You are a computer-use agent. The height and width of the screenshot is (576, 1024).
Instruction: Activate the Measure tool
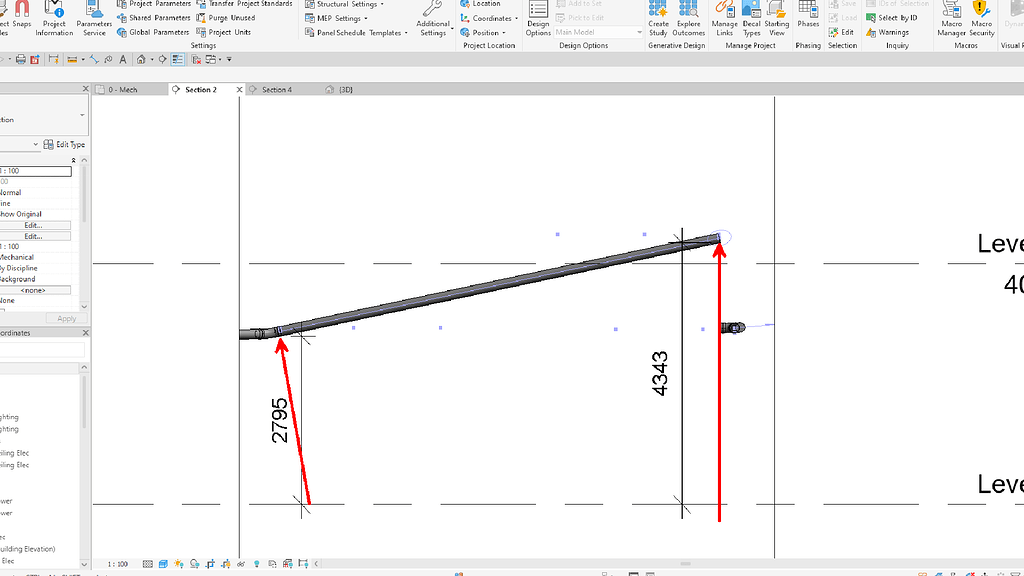95,59
